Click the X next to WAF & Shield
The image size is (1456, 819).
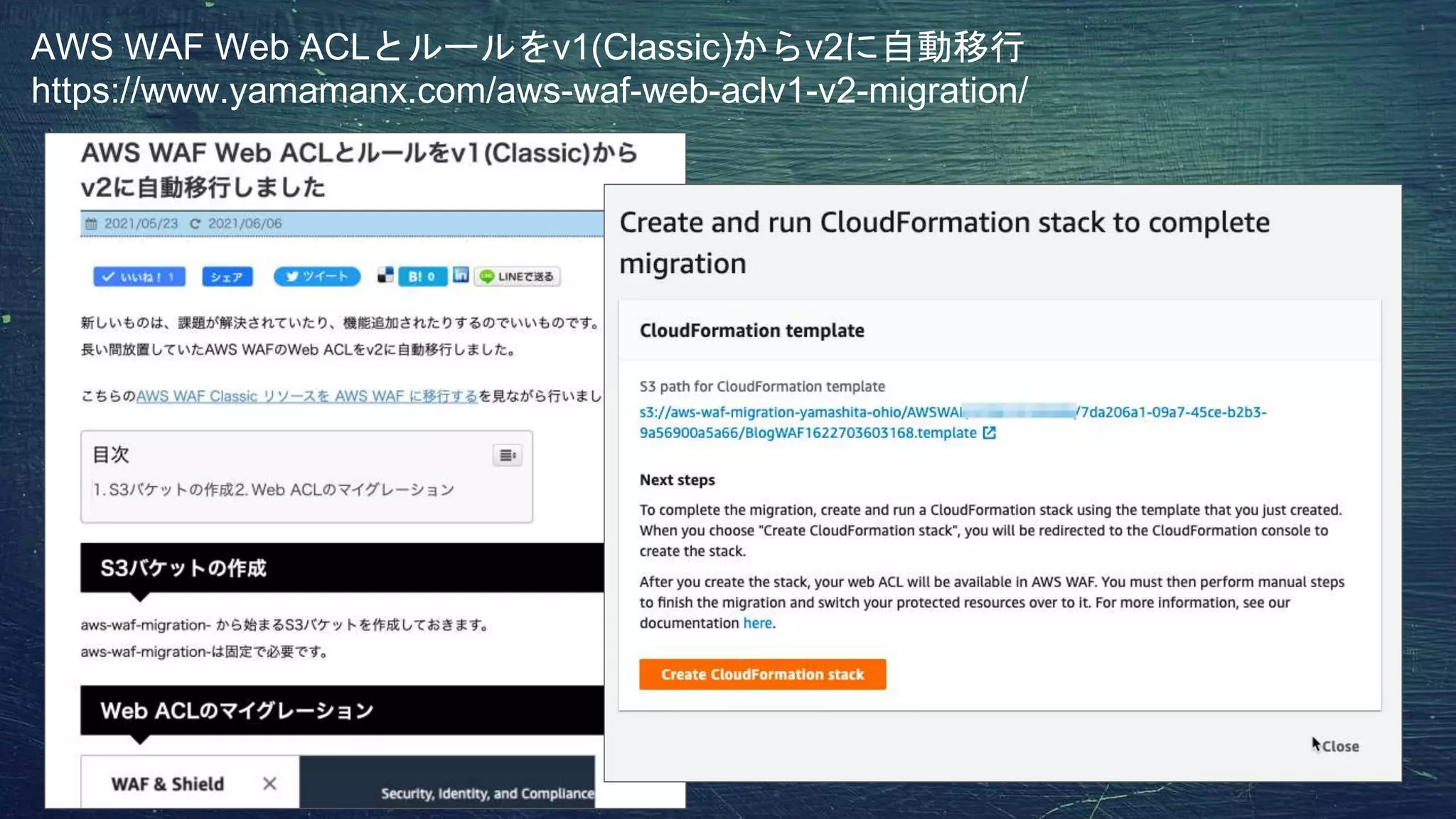pos(269,783)
